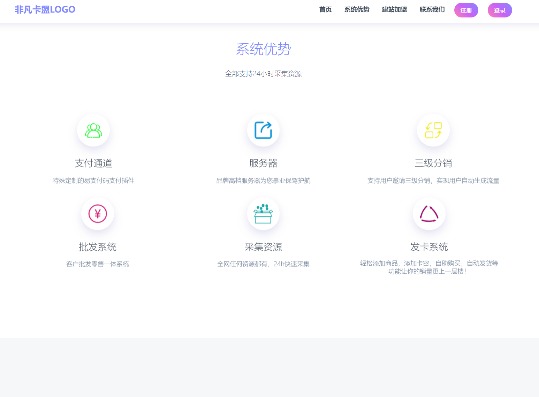
Task: Select the 系统优势 section heading
Action: [x=263, y=49]
